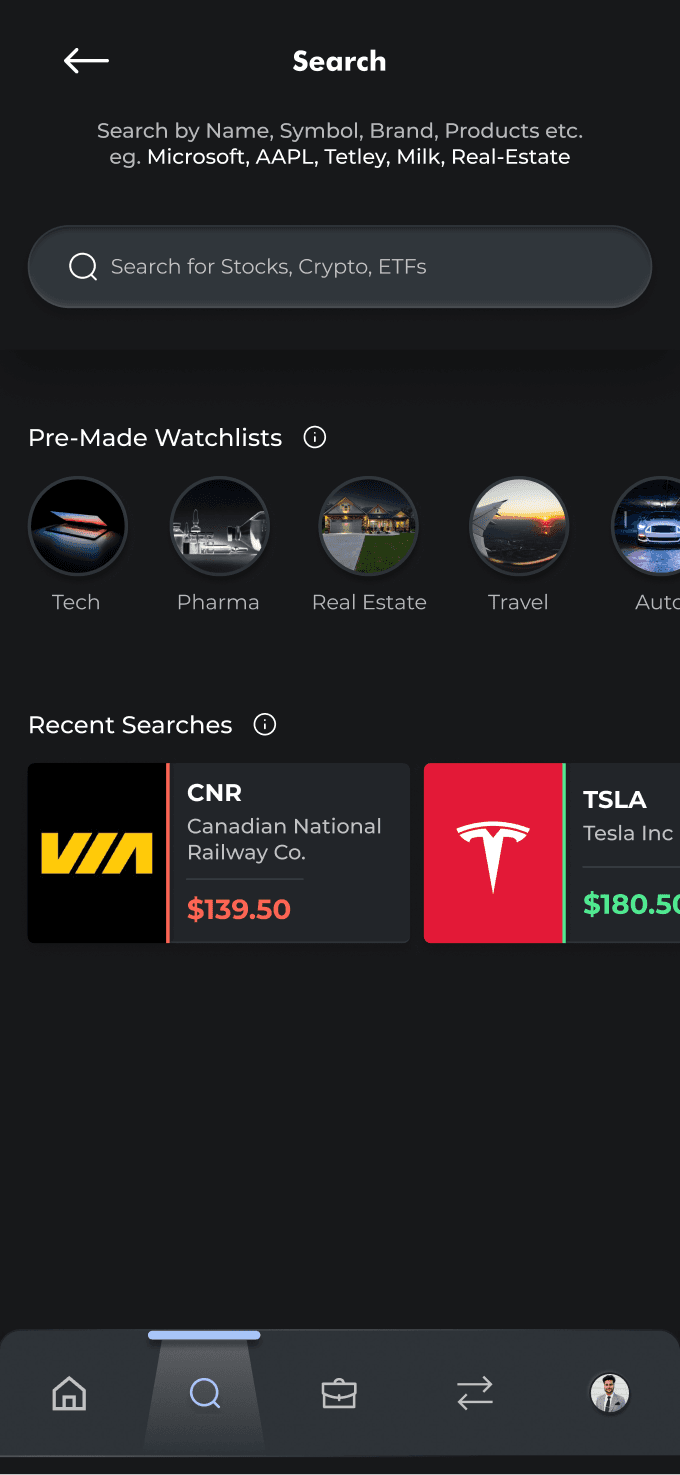Viewport: 680px width, 1475px height.
Task: Open info icon beside Pre-Made Watchlists
Action: [x=315, y=437]
